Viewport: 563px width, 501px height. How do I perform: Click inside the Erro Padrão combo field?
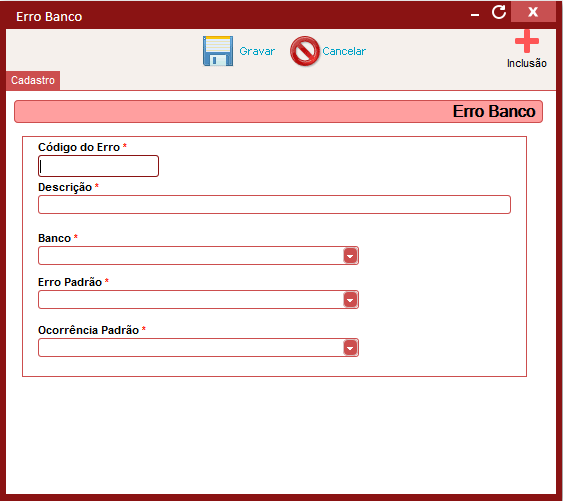(191, 300)
